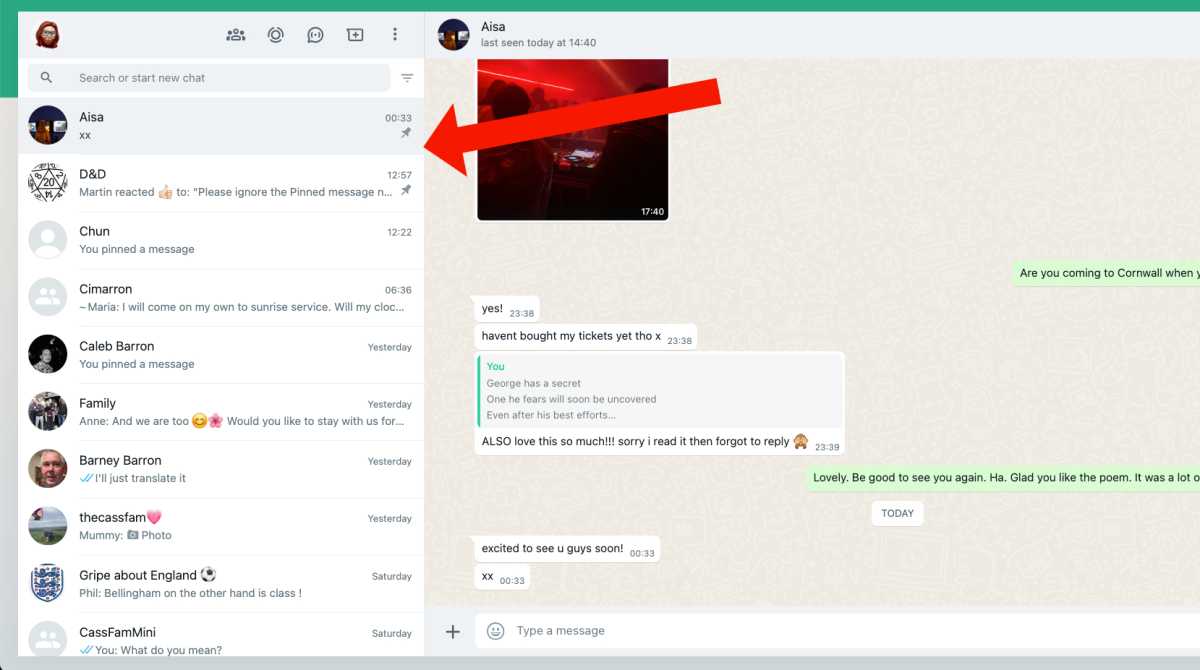This screenshot has height=670, width=1200.
Task: Click the Family group photo avatar
Action: [48, 412]
